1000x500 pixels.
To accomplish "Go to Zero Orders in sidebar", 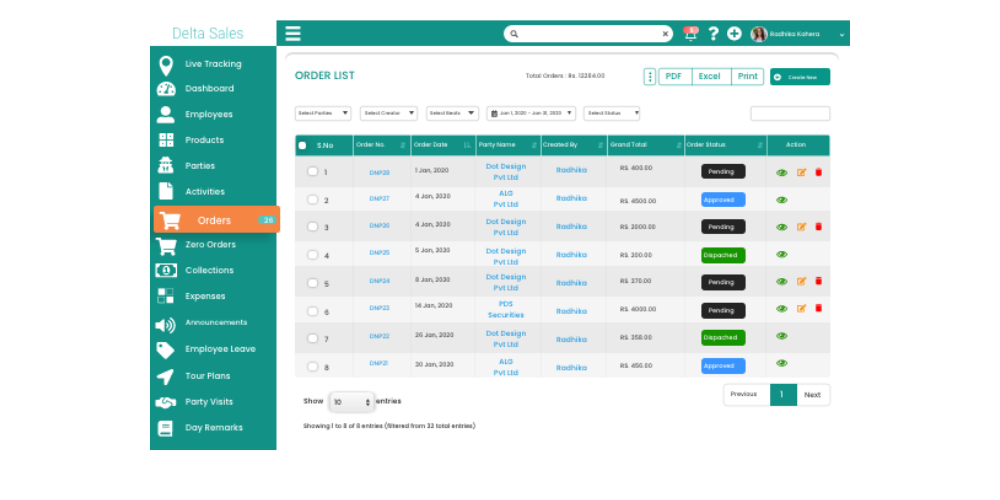I will tap(210, 245).
